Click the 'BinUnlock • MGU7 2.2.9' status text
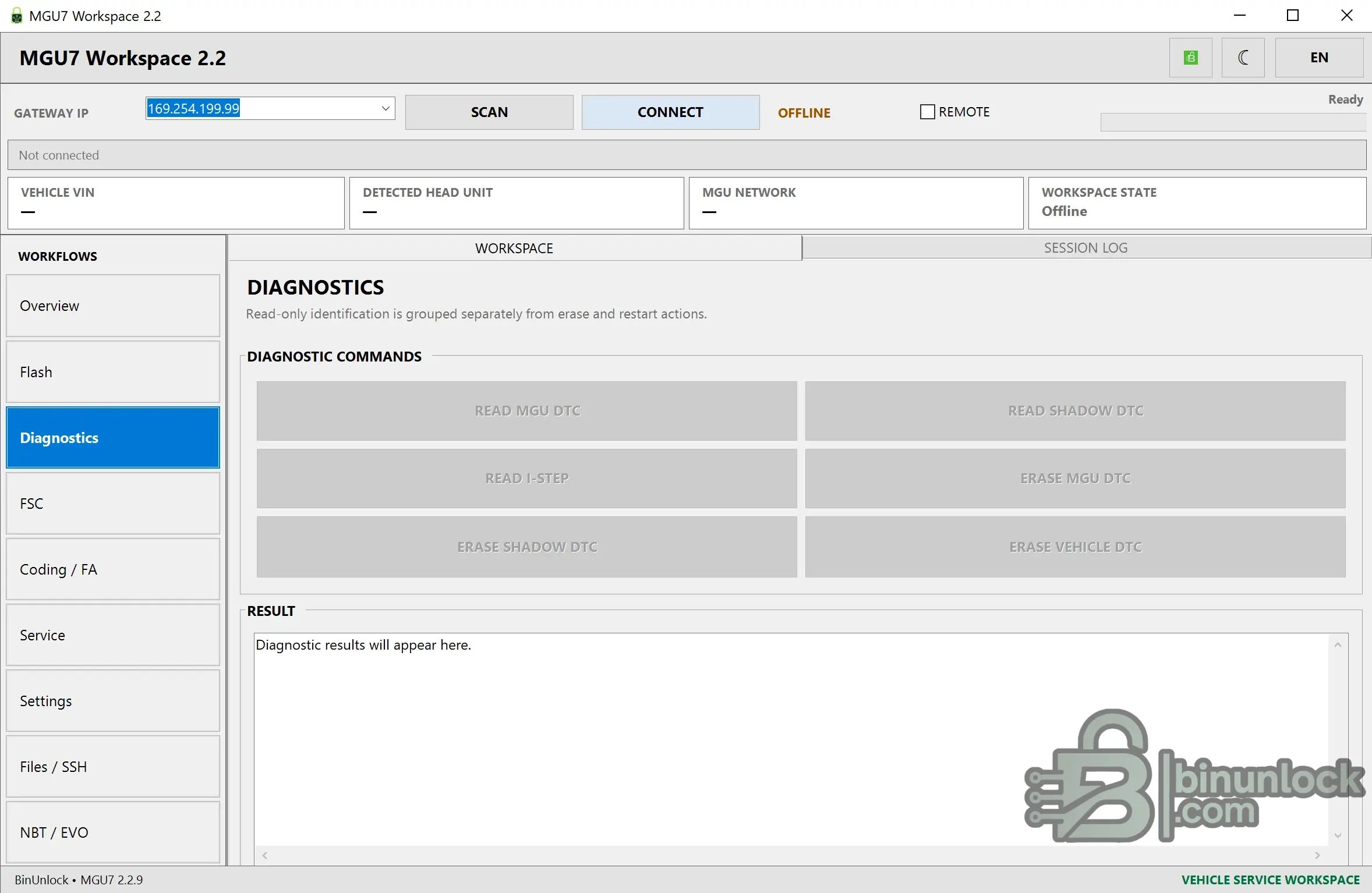1372x893 pixels. click(x=79, y=880)
